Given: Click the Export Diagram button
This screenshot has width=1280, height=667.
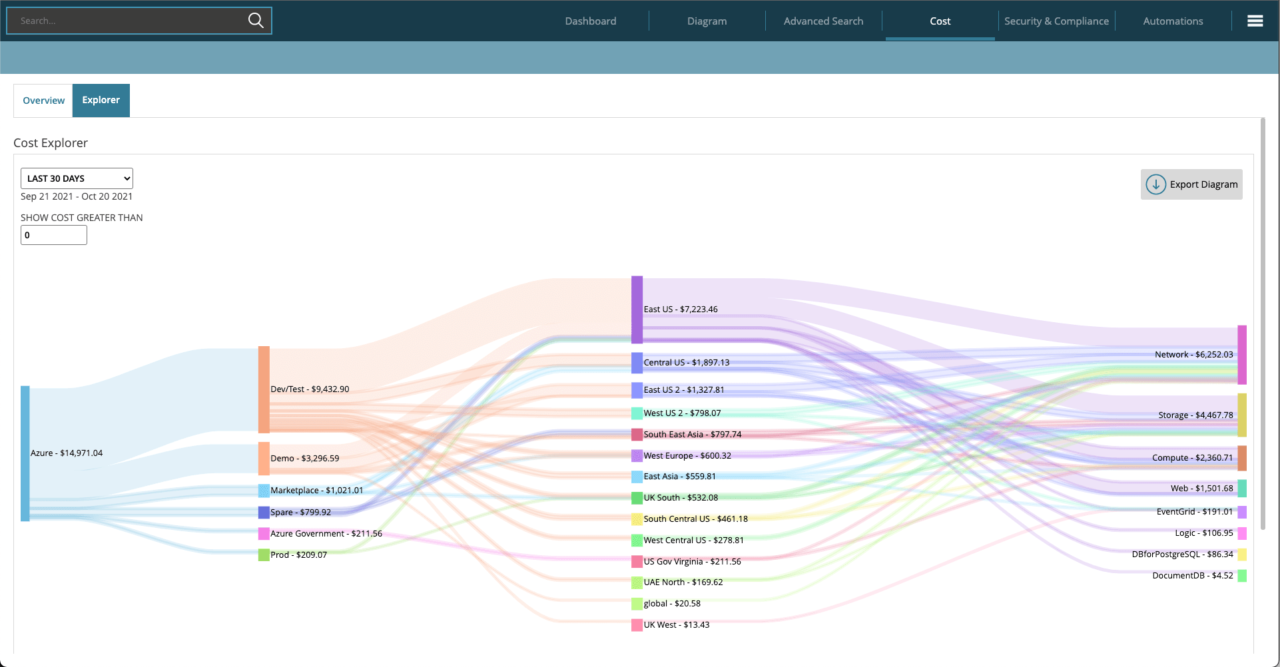Looking at the screenshot, I should (x=1191, y=184).
